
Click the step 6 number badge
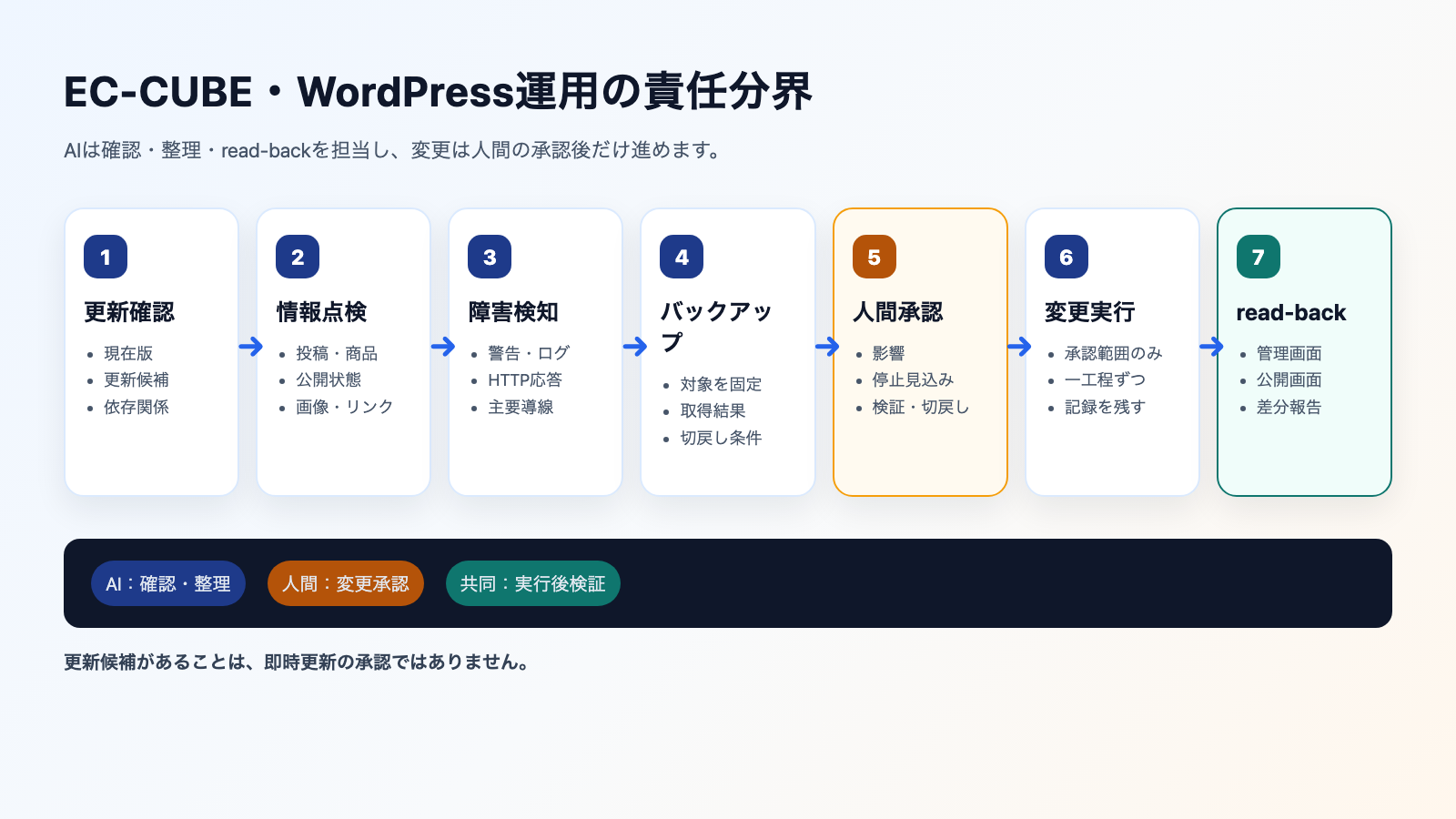[1067, 257]
